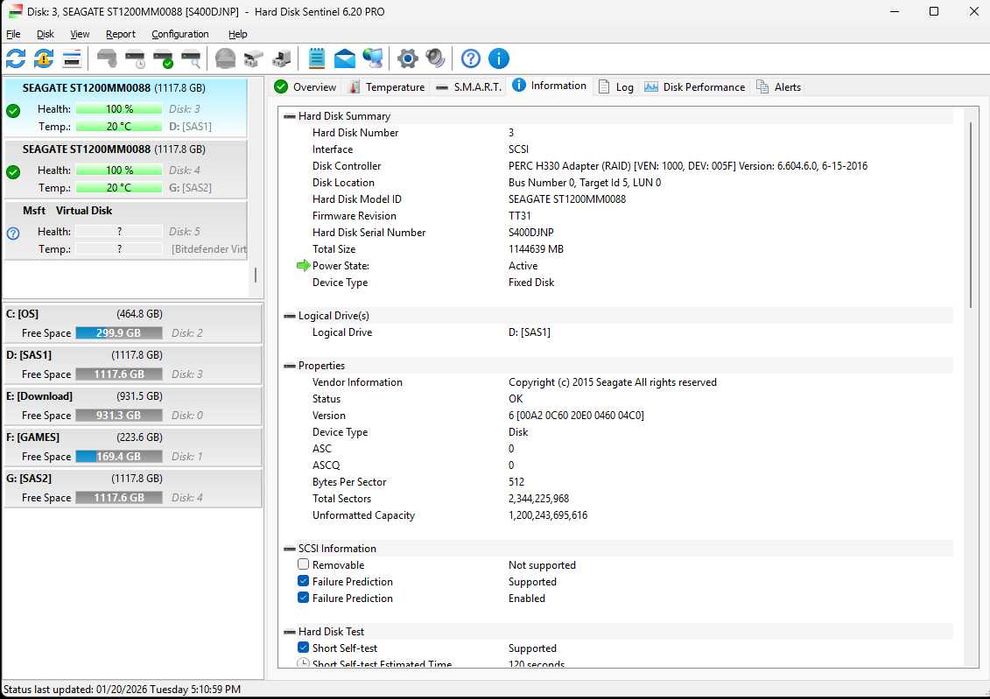
Task: Collapse the Hard Disk Summary section
Action: tap(290, 116)
